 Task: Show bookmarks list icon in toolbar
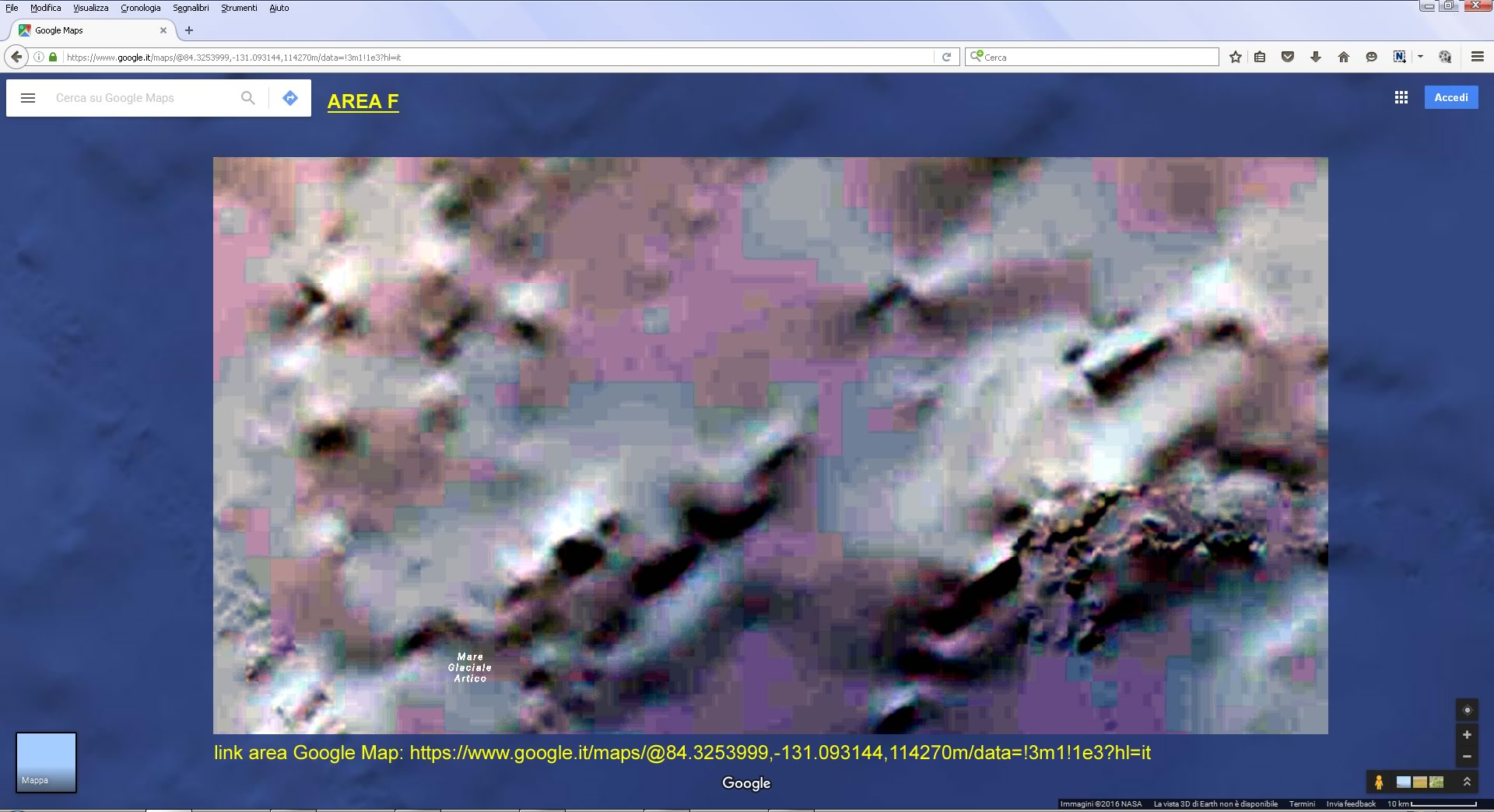[x=1260, y=57]
